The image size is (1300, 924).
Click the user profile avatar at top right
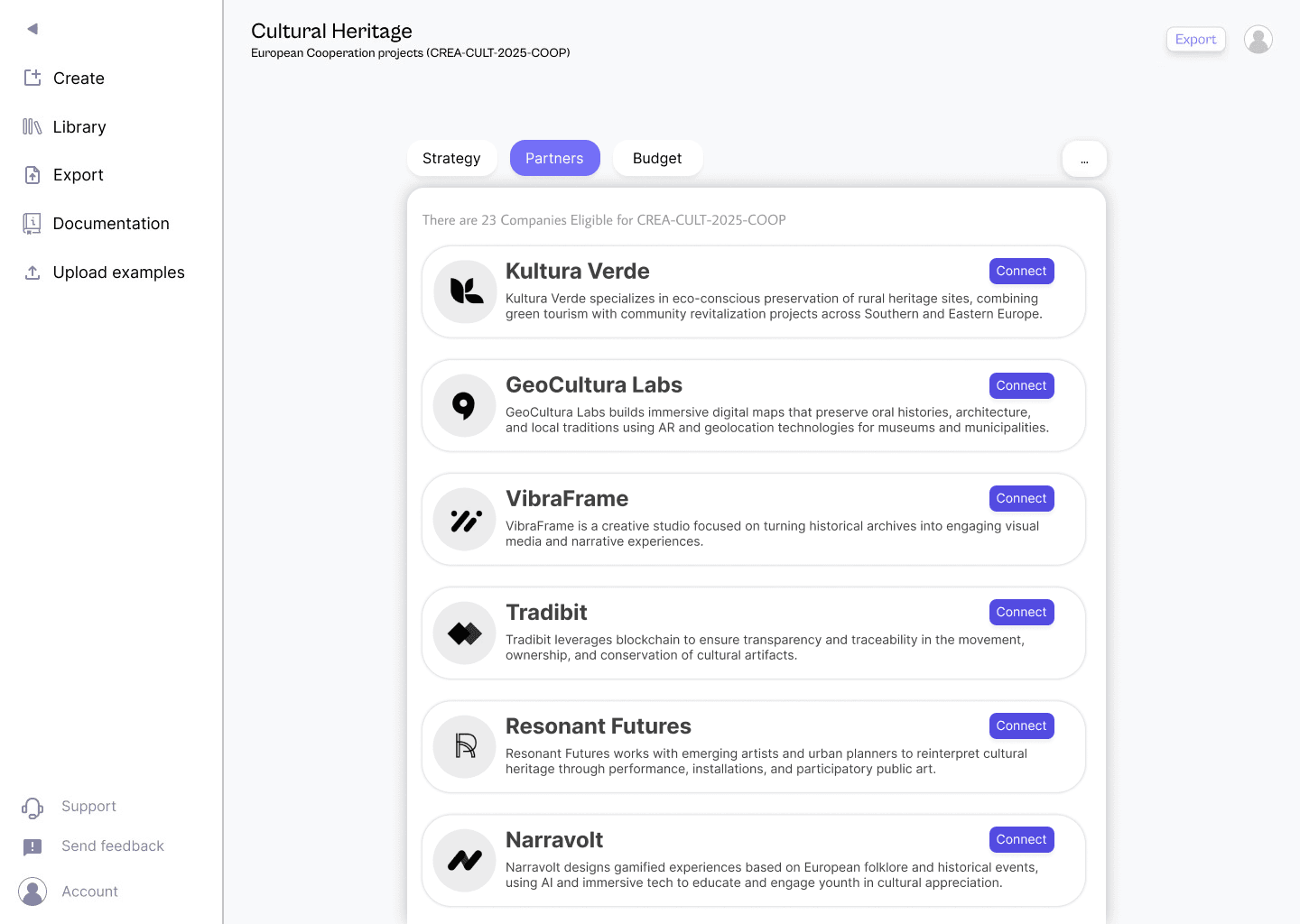[1258, 39]
